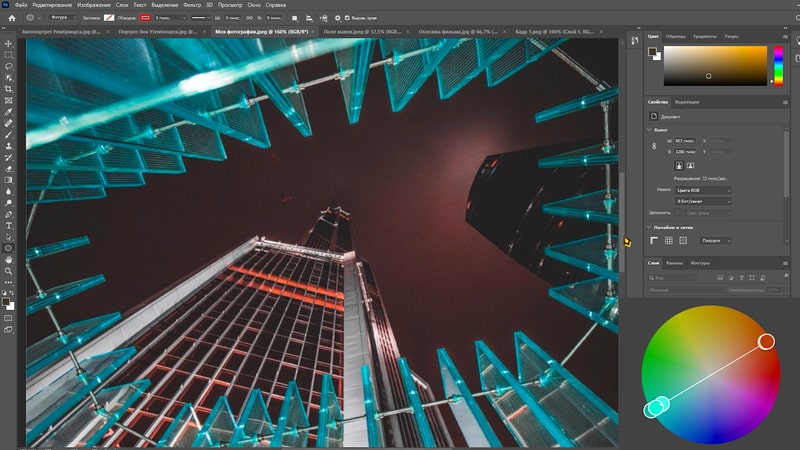Collapse the Холст section

point(650,130)
